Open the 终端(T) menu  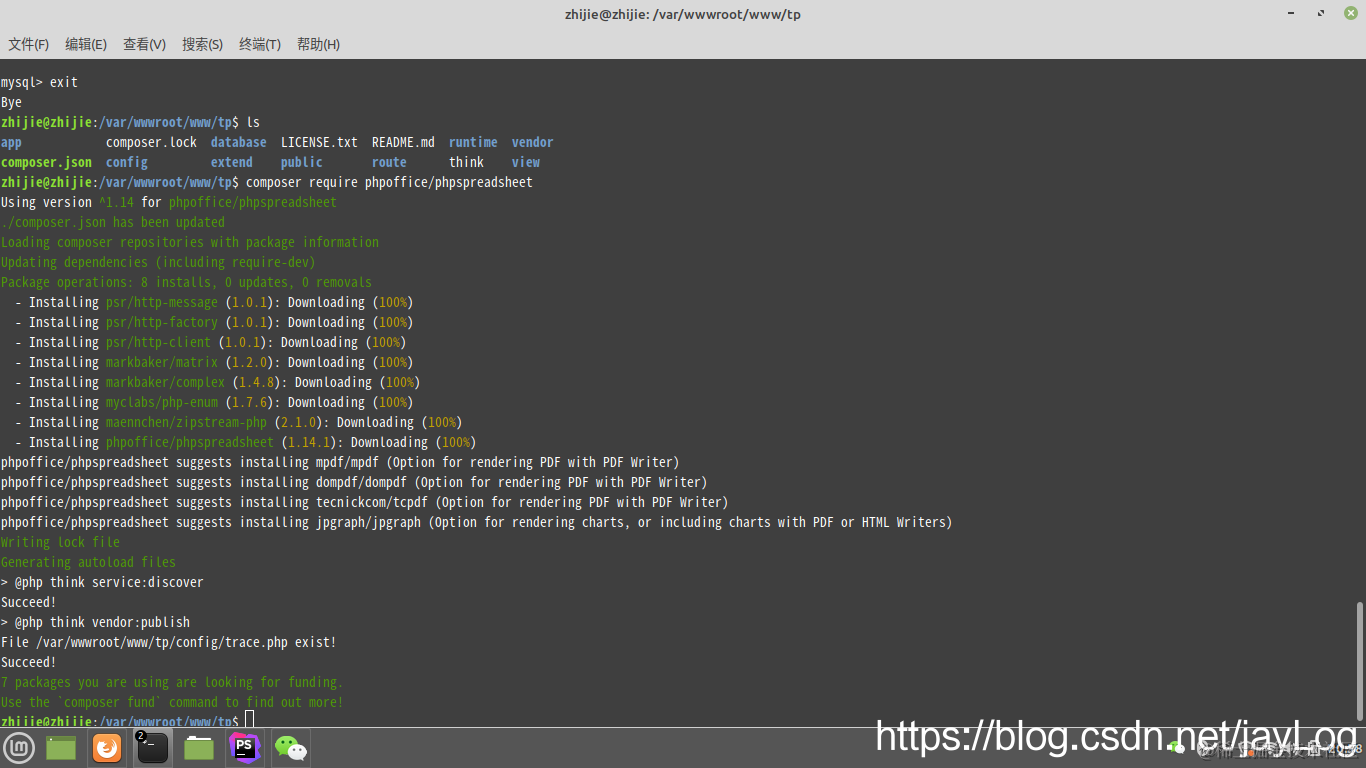tap(259, 44)
